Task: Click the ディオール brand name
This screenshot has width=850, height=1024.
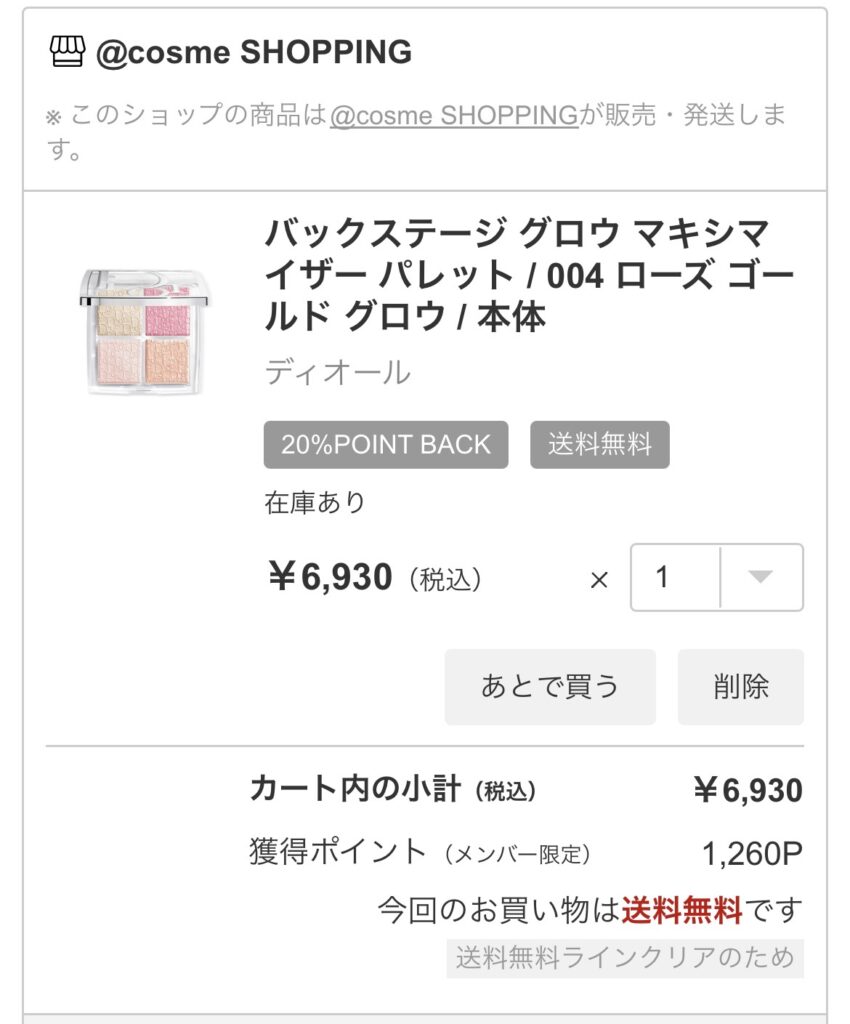Action: point(337,372)
